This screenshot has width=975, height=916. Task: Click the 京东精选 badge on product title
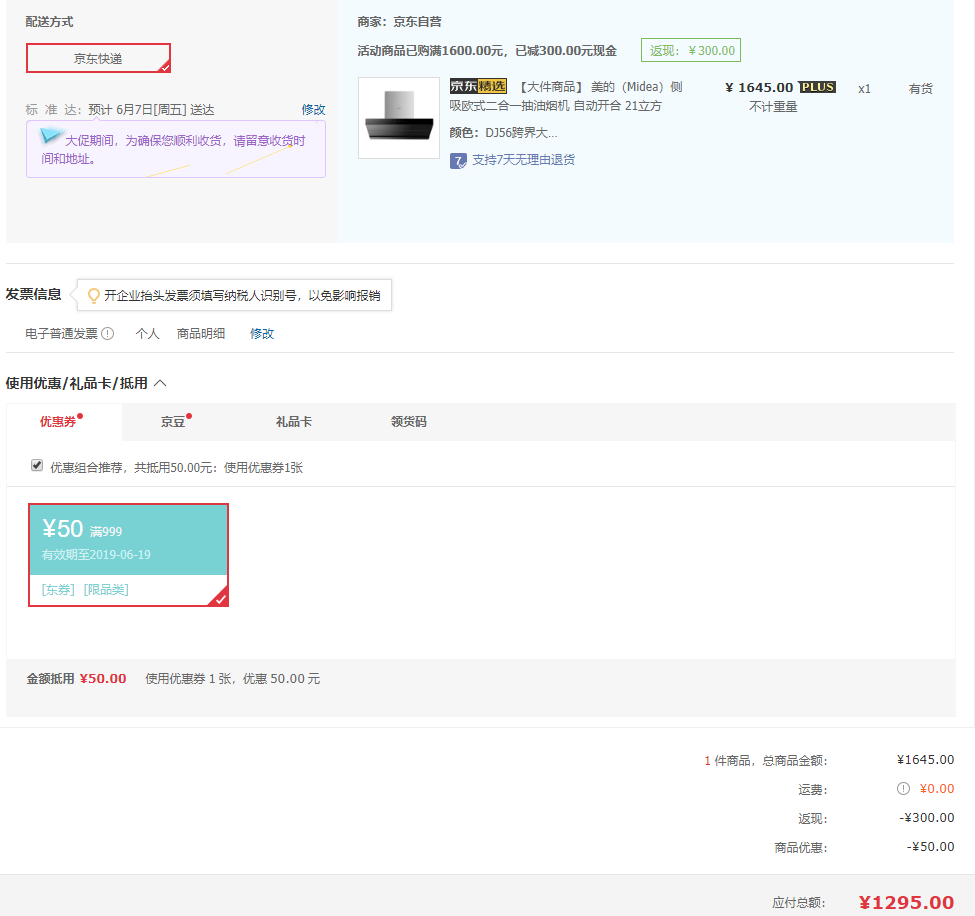point(478,86)
